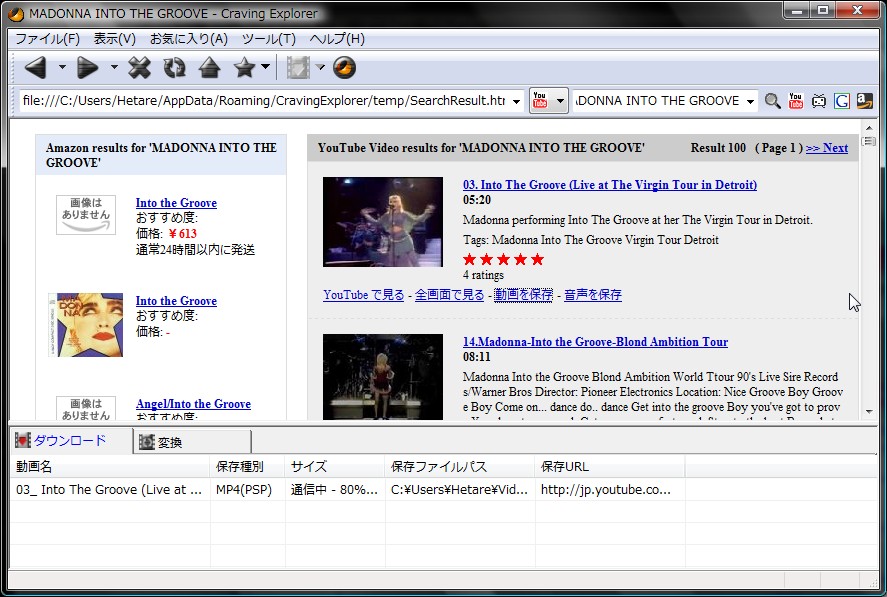Screen dimensions: 887x597
Task: Click the film strip video icon in toolbar
Action: click(x=298, y=68)
